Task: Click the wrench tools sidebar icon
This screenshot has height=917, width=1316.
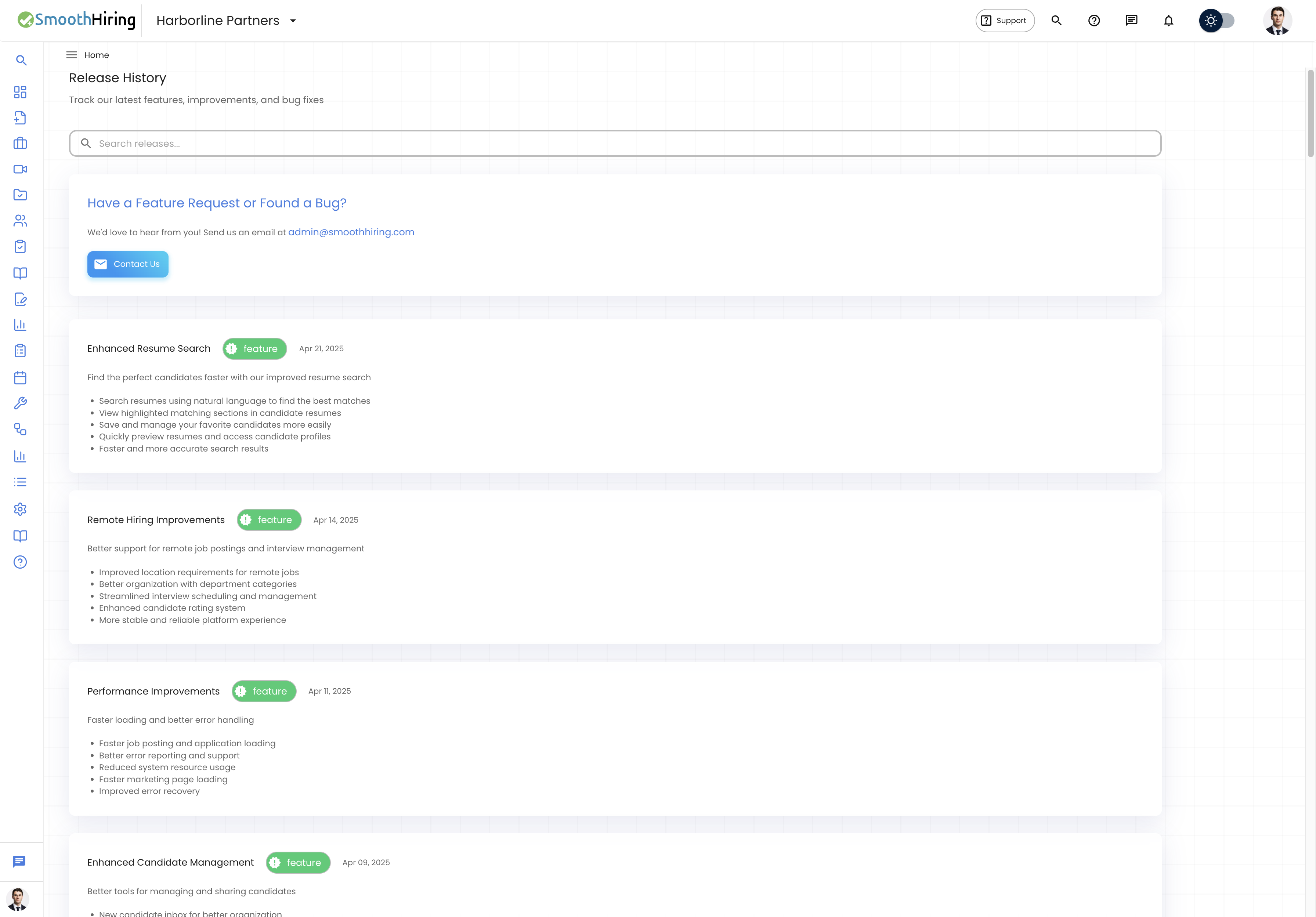Action: click(20, 403)
